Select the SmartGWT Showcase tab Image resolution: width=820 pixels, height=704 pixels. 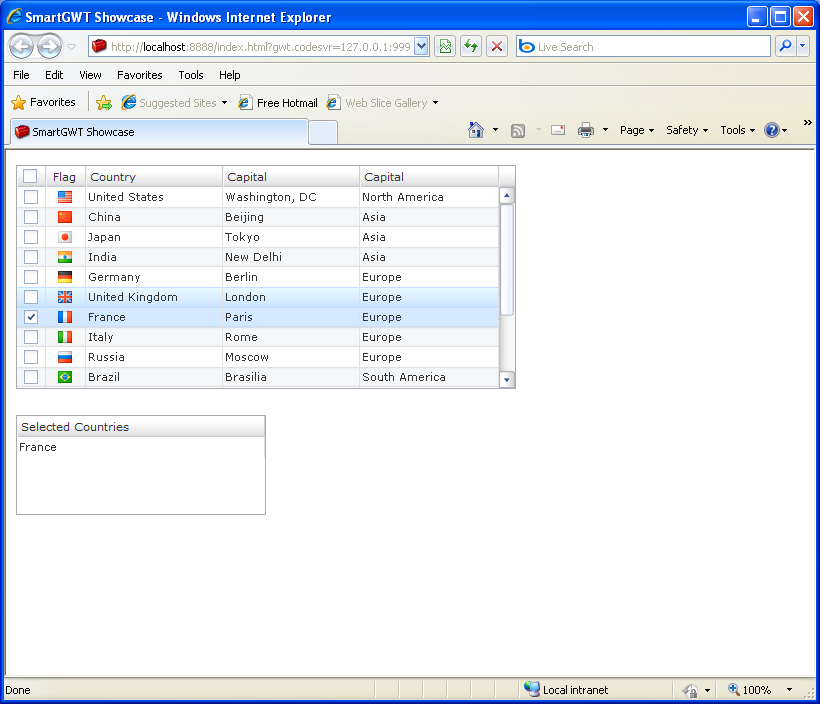click(159, 132)
